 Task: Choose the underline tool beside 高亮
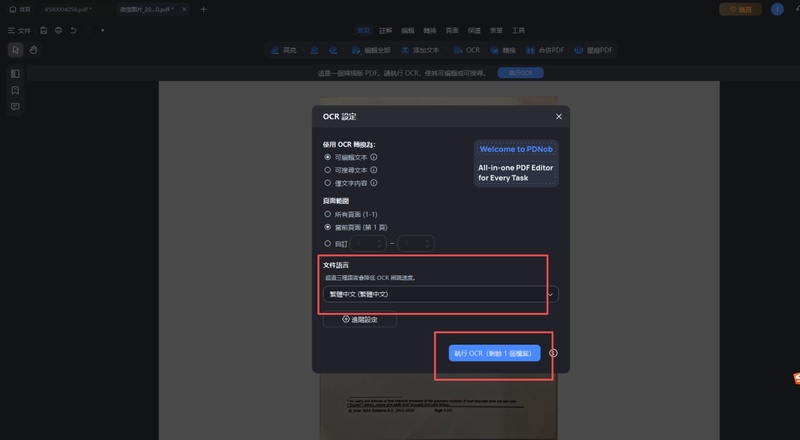pos(314,50)
